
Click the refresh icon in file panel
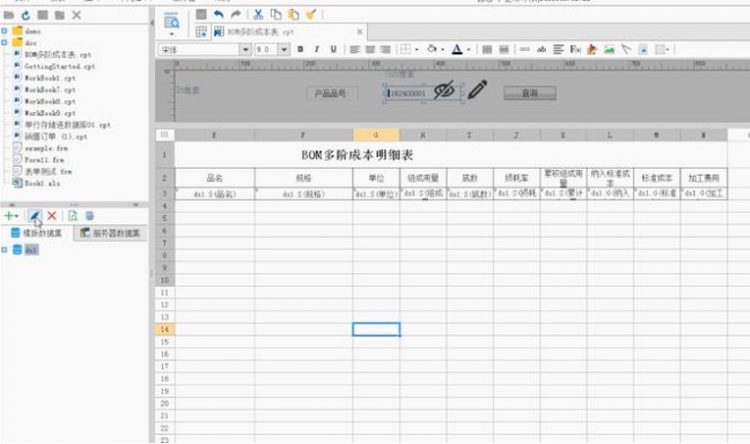click(x=25, y=15)
